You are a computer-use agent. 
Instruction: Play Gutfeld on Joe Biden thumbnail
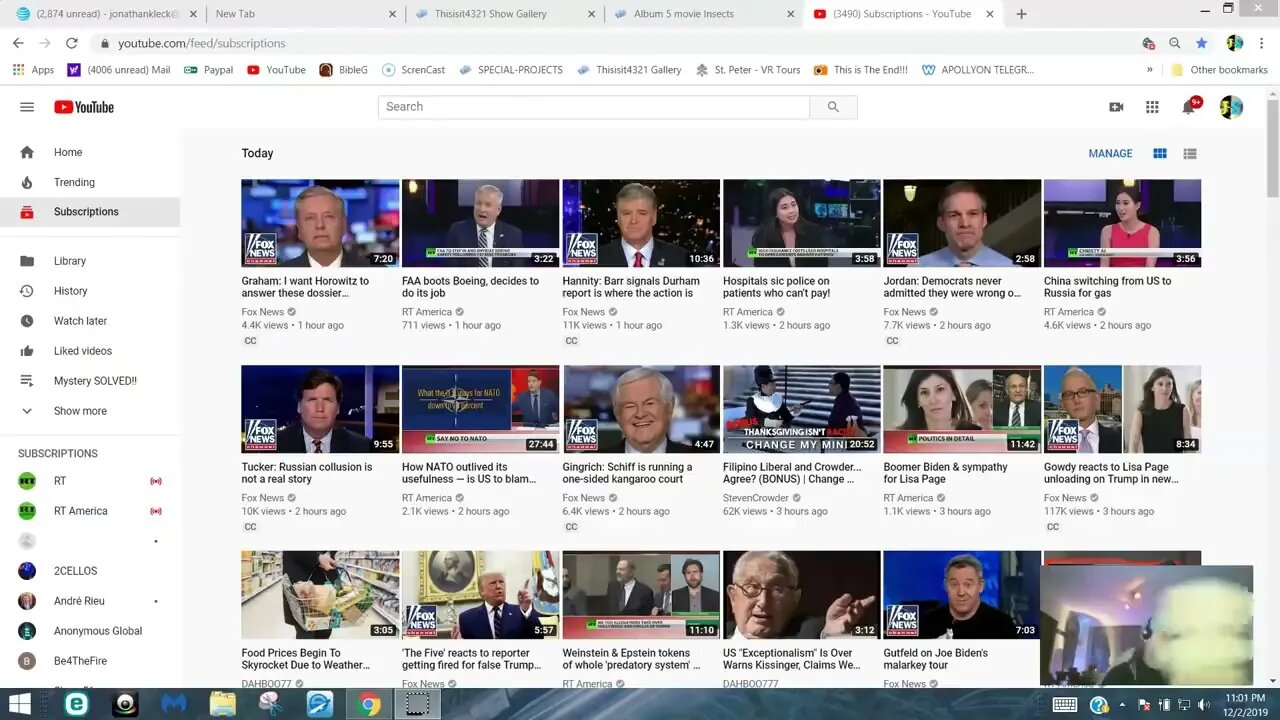[962, 595]
